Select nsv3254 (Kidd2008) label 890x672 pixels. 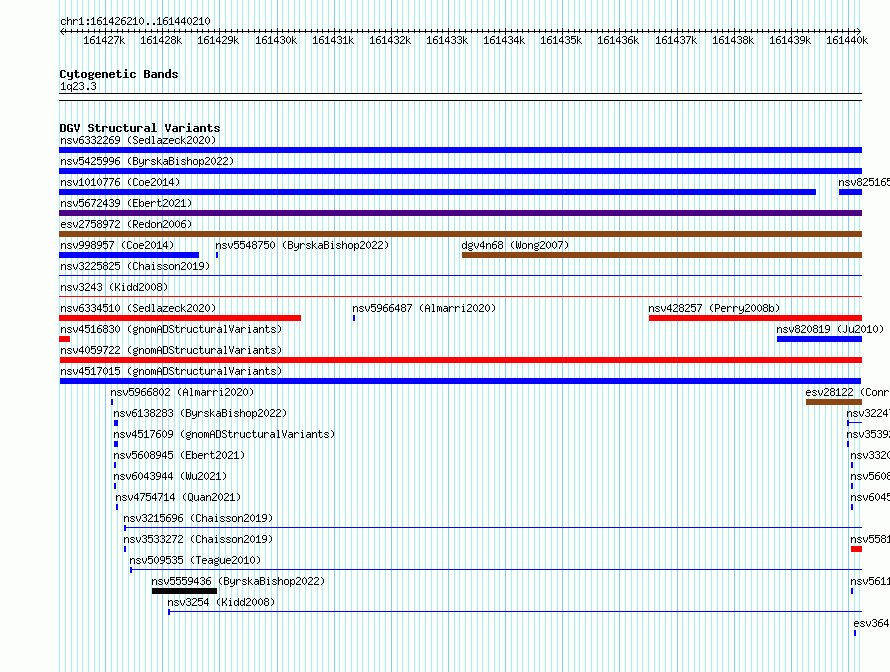click(x=221, y=602)
